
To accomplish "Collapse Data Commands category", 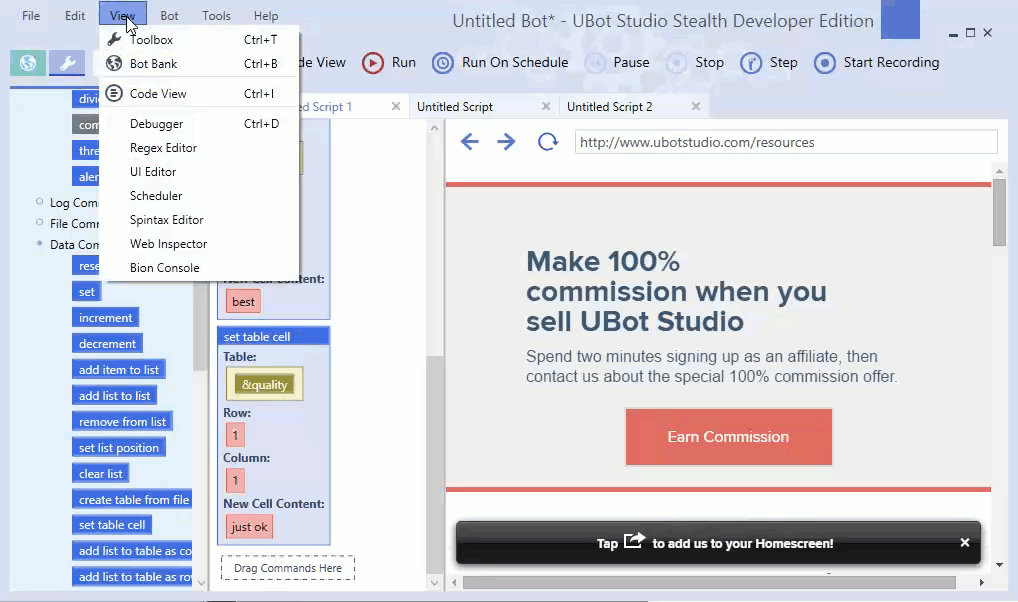I will [x=40, y=244].
